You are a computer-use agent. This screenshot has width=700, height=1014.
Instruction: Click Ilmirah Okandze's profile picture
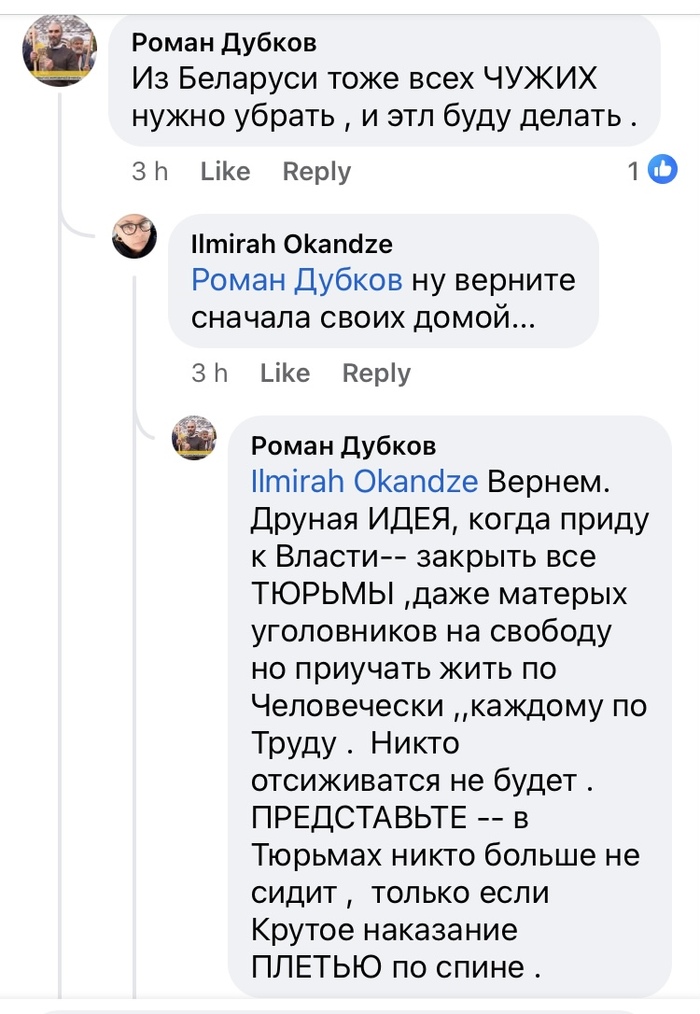(x=134, y=236)
